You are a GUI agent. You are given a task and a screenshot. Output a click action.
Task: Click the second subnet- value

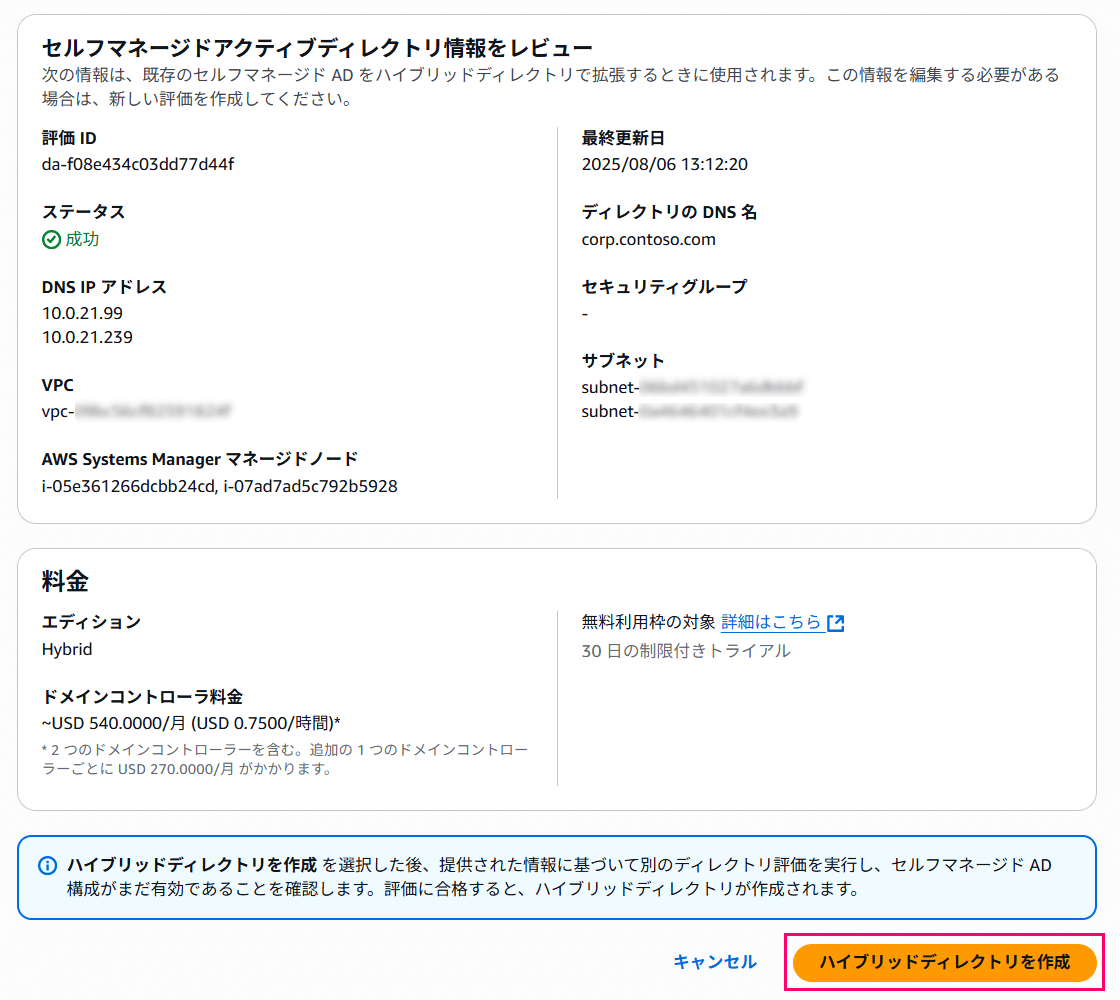[x=689, y=411]
